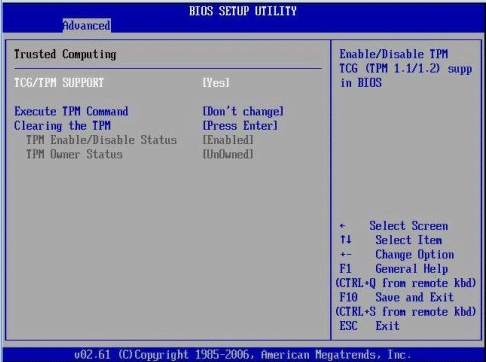
Task: Open the [Don't change] option value
Action: click(x=243, y=111)
